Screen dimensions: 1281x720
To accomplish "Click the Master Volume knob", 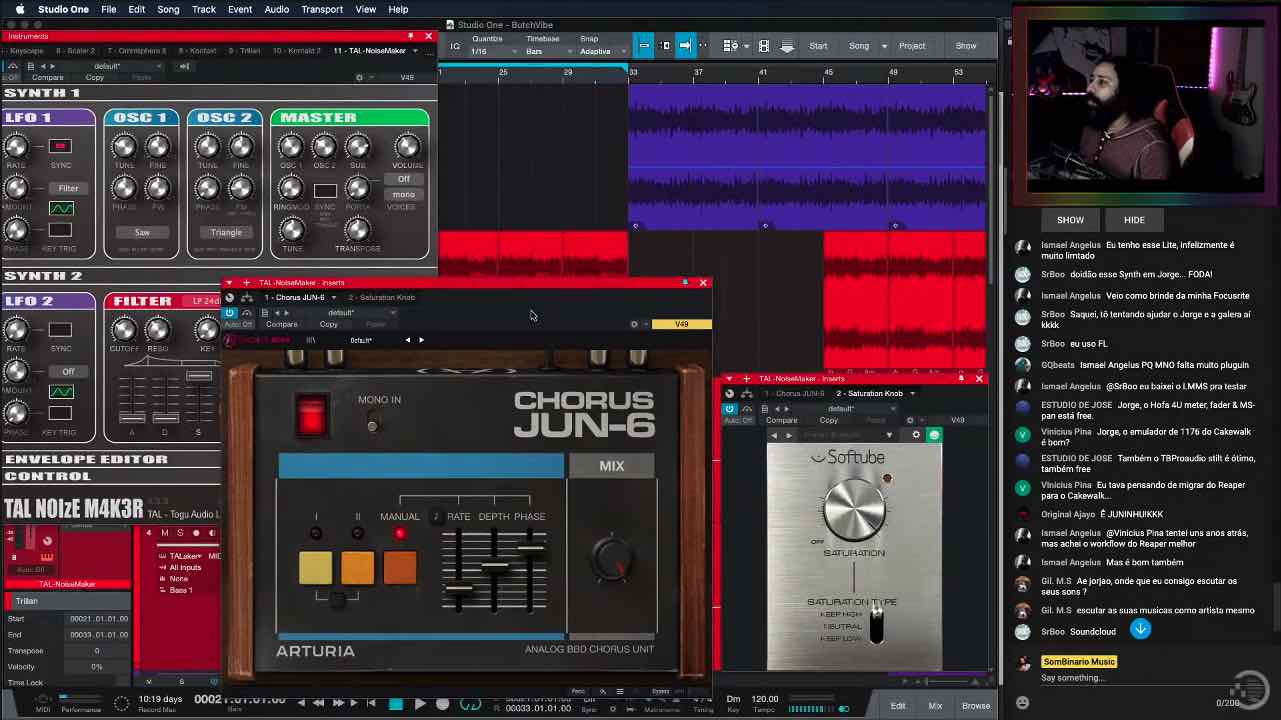I will pos(407,146).
